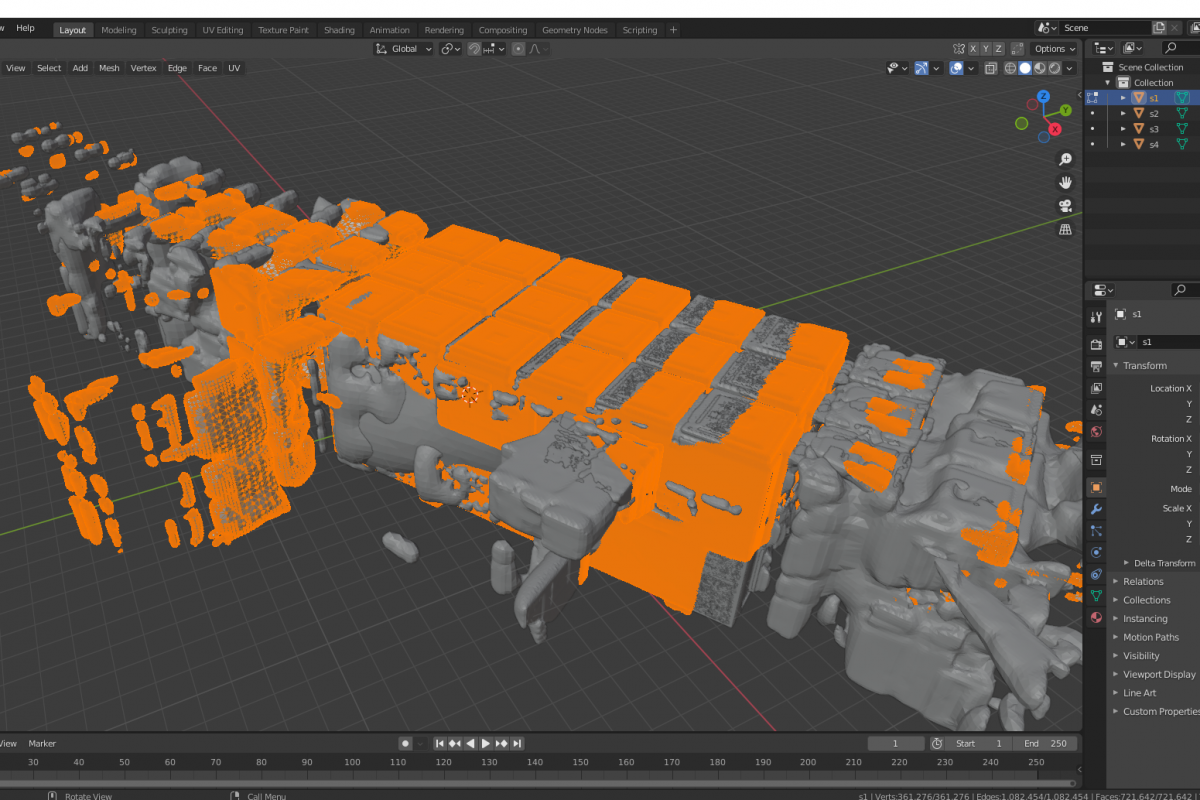Toggle the camera view icon
Screen dimensions: 1200x800
(1065, 206)
